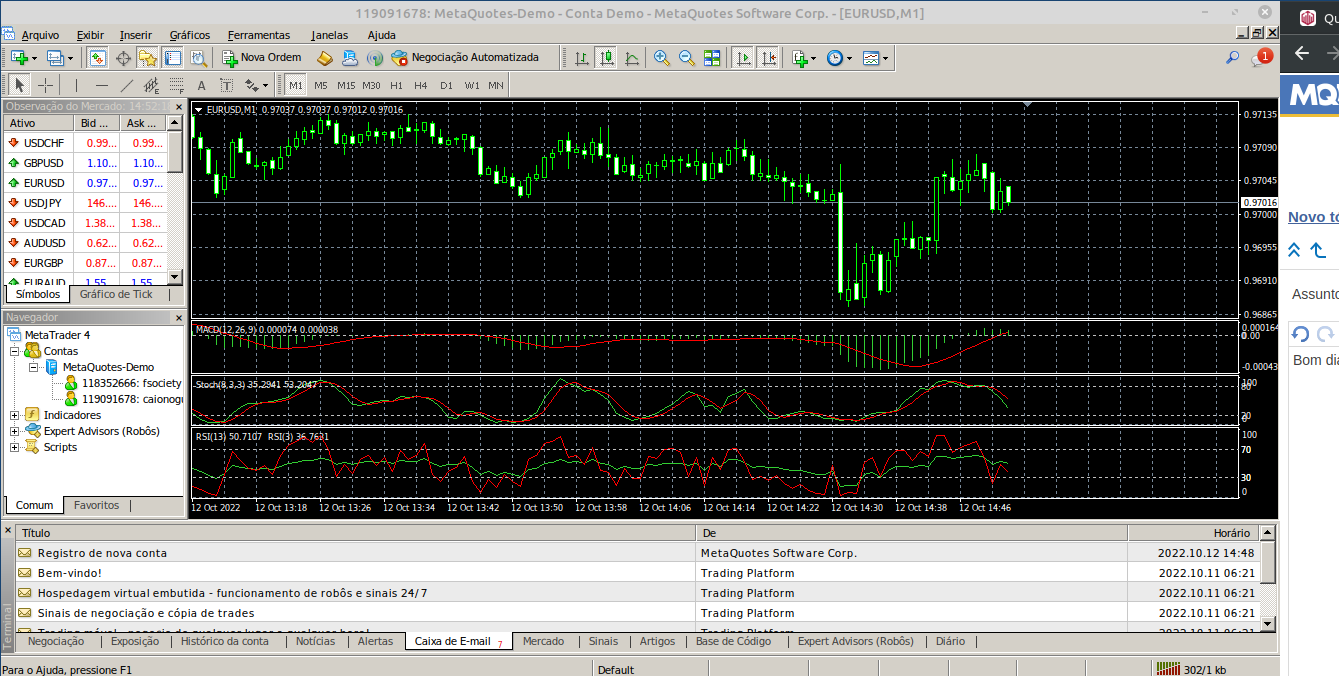
Task: Toggle the Data Window crosshair-circle icon
Action: coord(124,58)
